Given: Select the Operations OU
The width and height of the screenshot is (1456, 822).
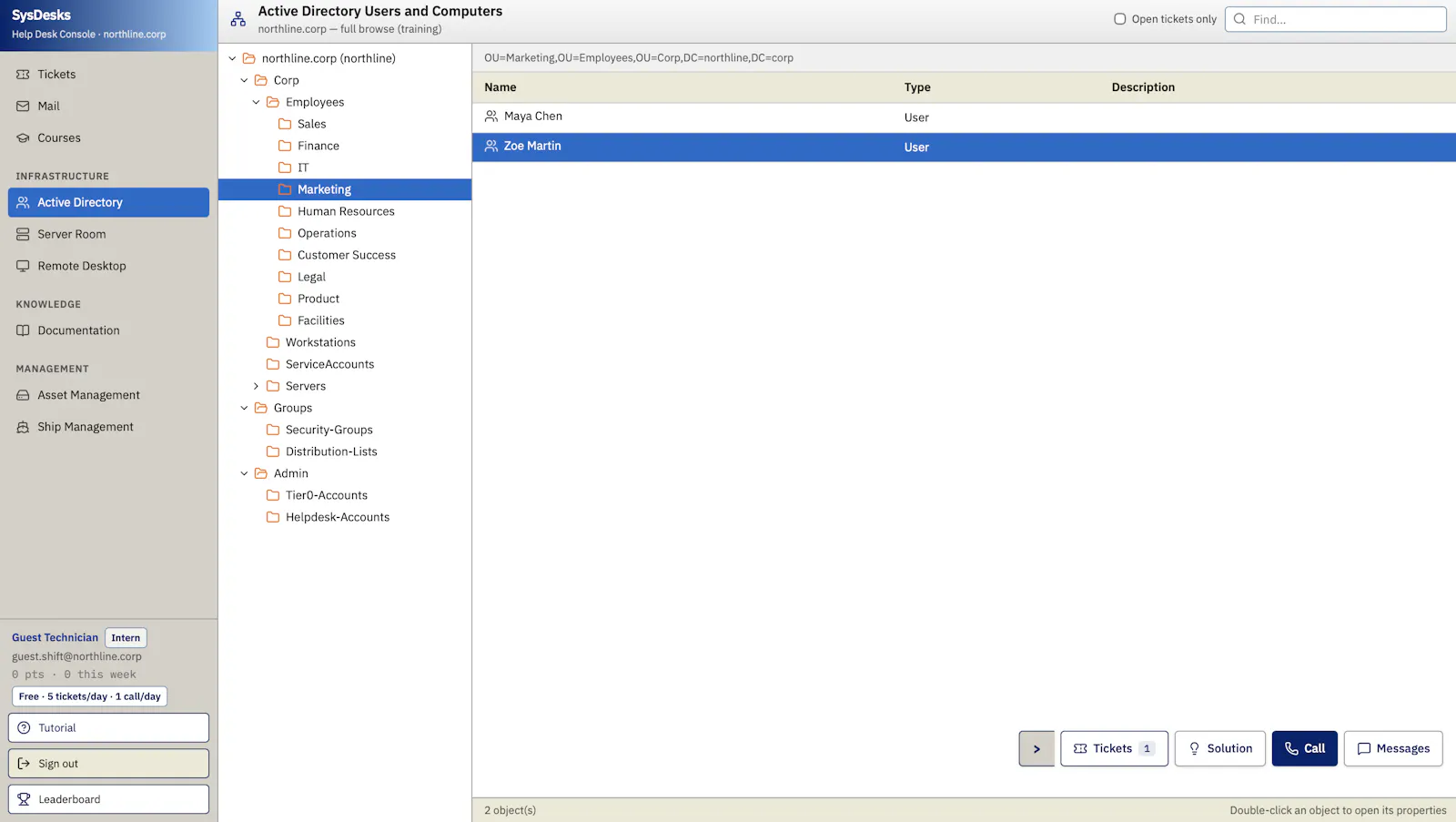Looking at the screenshot, I should (327, 233).
